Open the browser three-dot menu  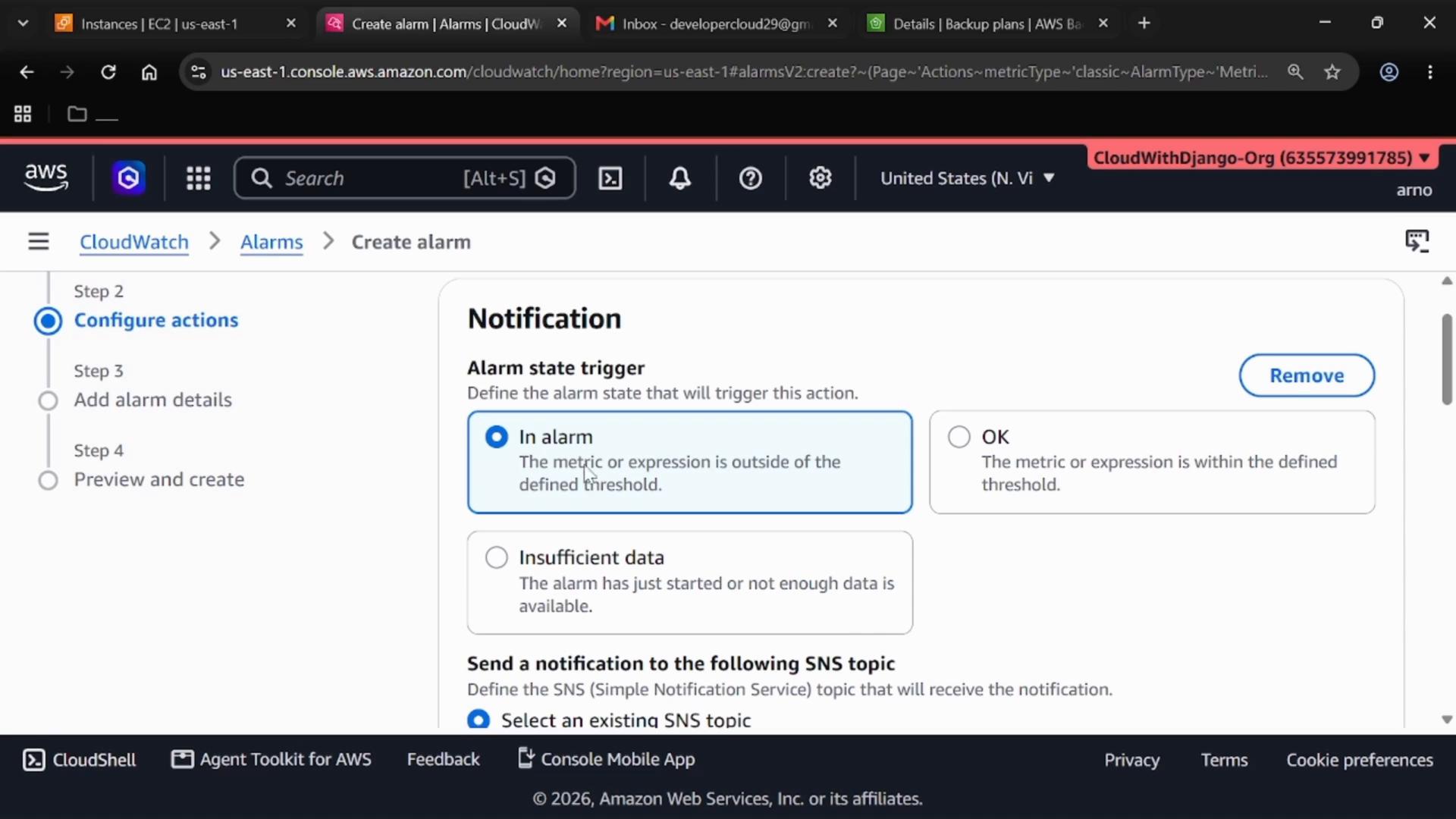pyautogui.click(x=1430, y=72)
